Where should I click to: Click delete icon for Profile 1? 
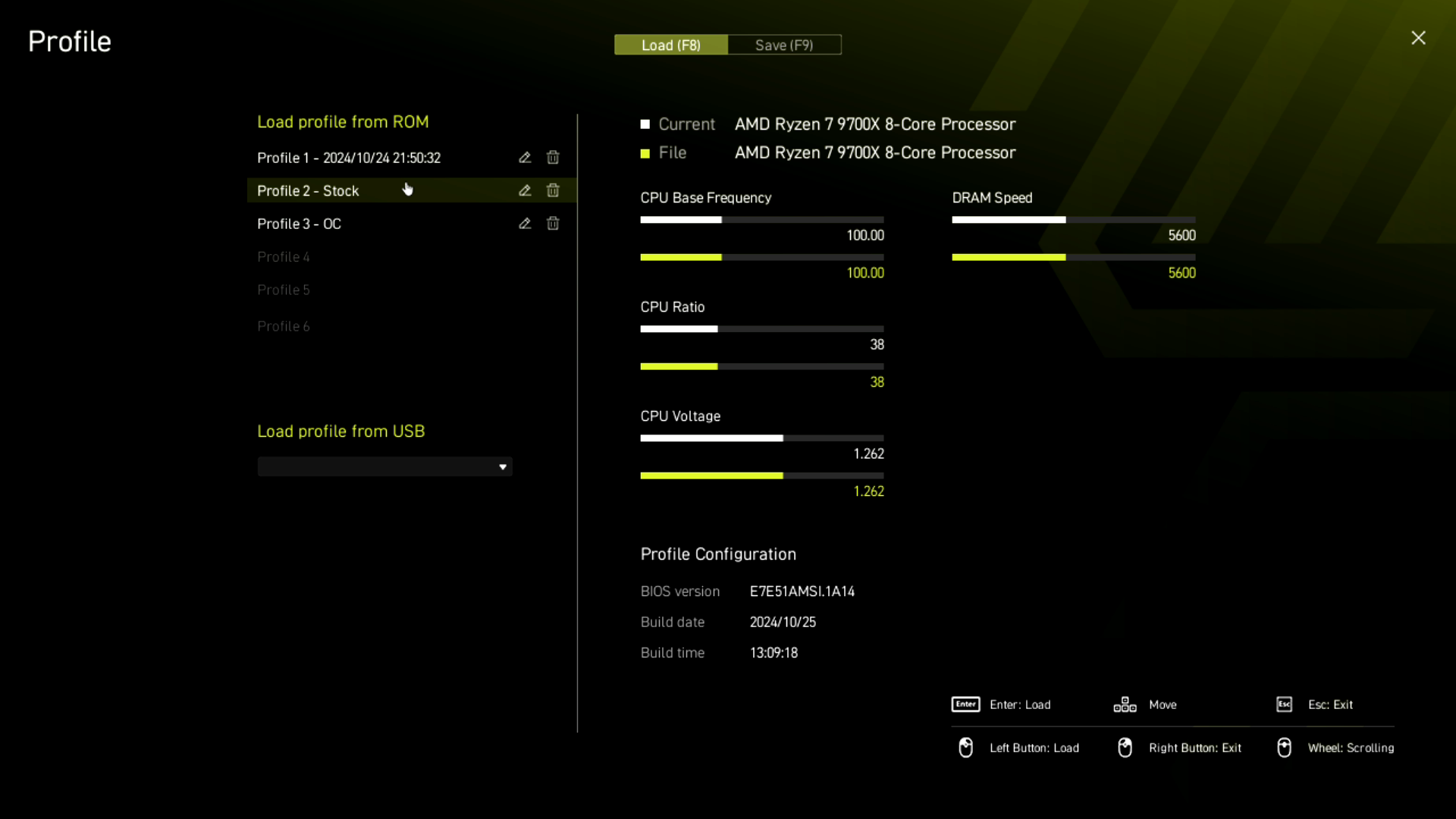click(x=553, y=157)
